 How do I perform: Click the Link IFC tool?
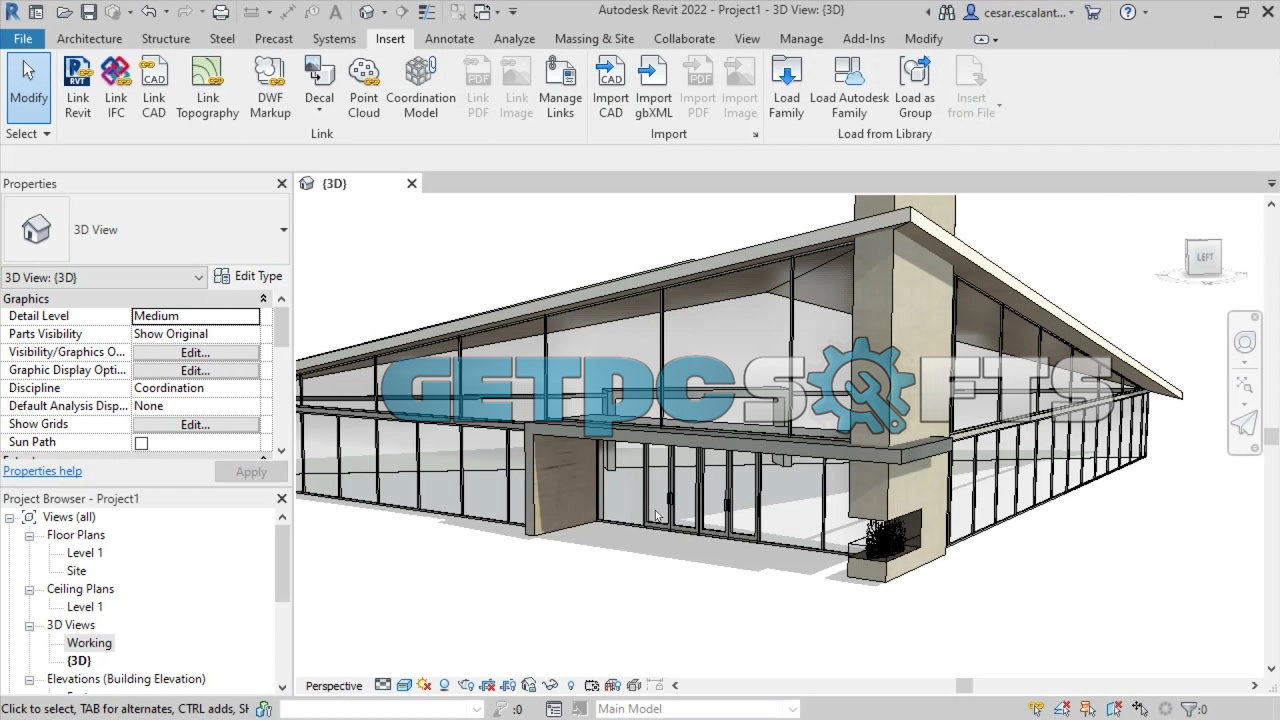click(116, 88)
